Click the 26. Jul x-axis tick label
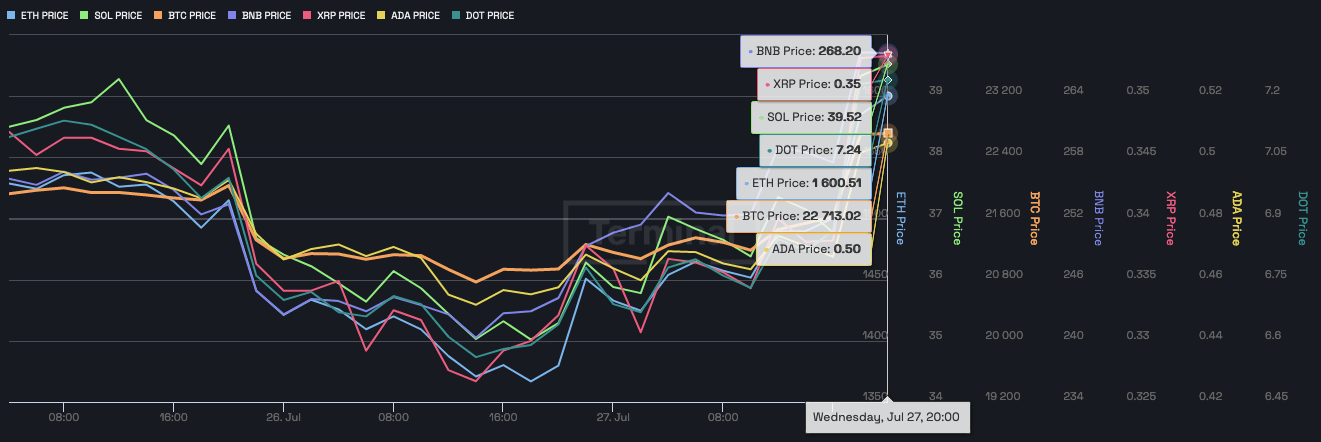The height and width of the screenshot is (442, 1321). [284, 416]
